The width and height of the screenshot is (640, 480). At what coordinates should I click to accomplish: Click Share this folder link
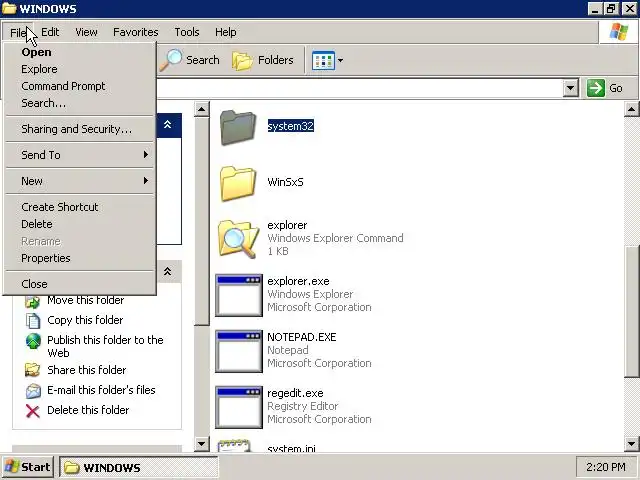tap(87, 370)
